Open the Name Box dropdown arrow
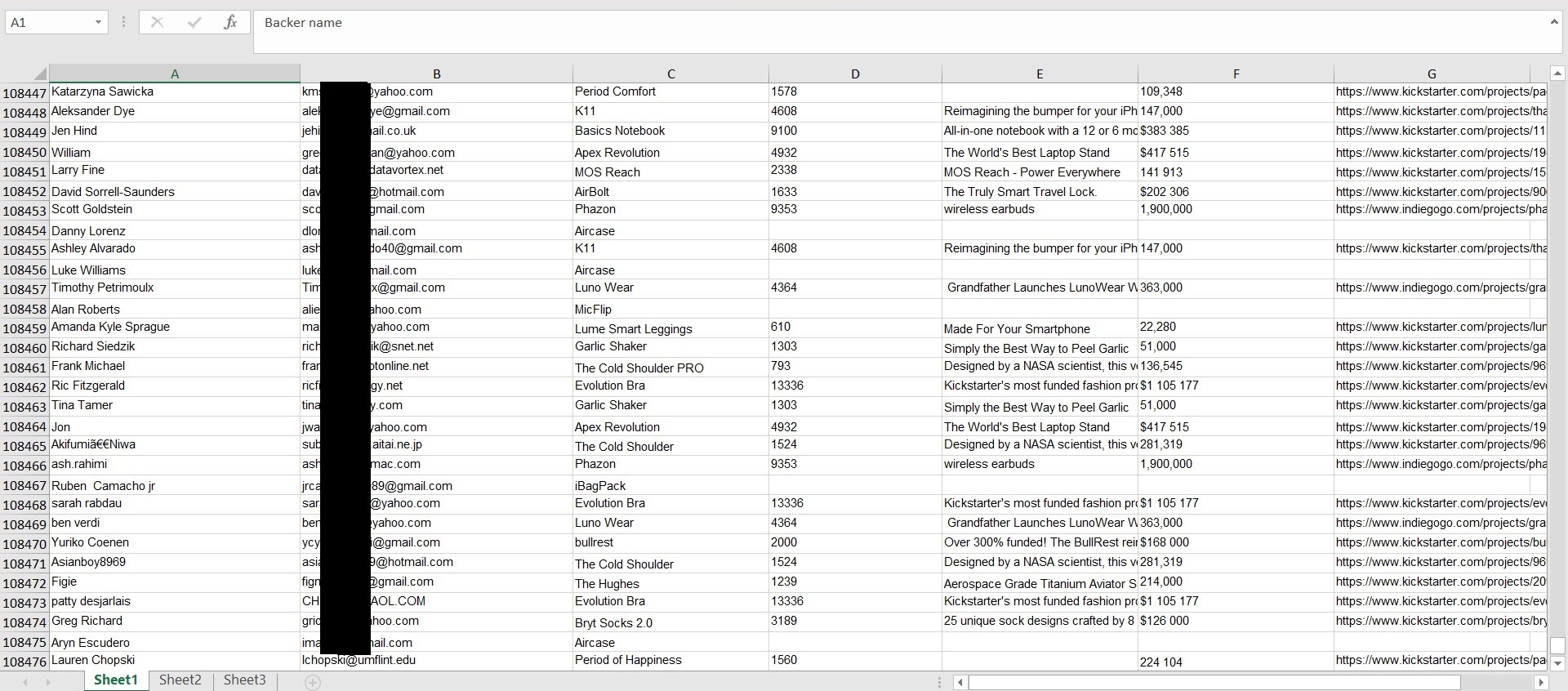The height and width of the screenshot is (691, 1568). [98, 23]
